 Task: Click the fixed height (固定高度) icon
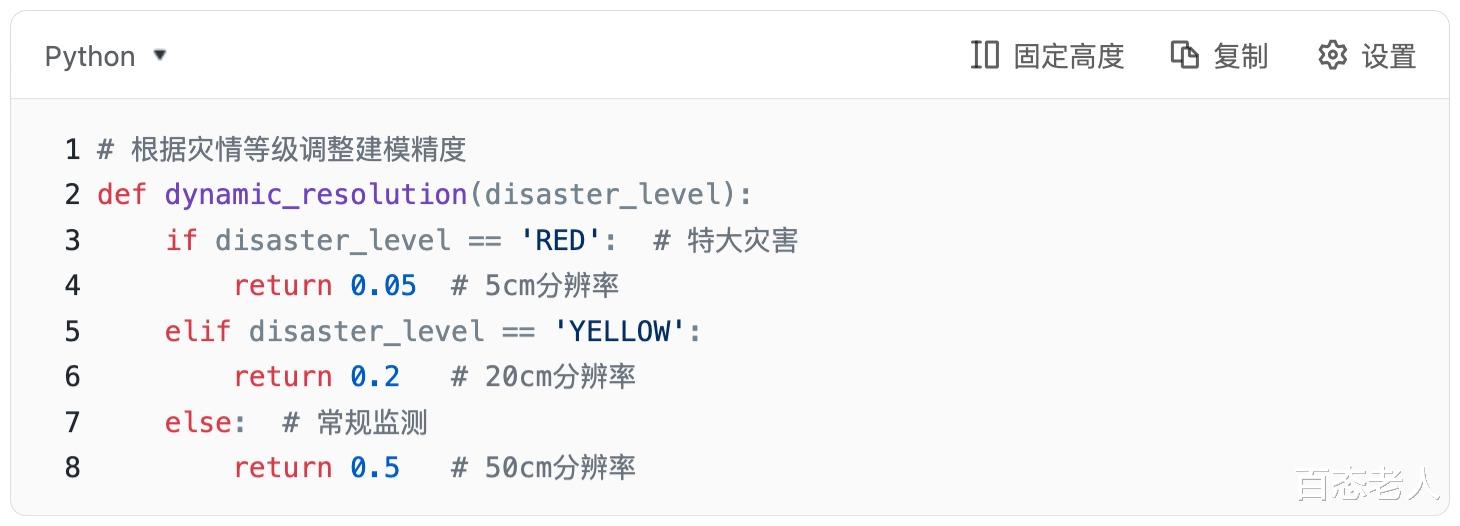tap(985, 55)
